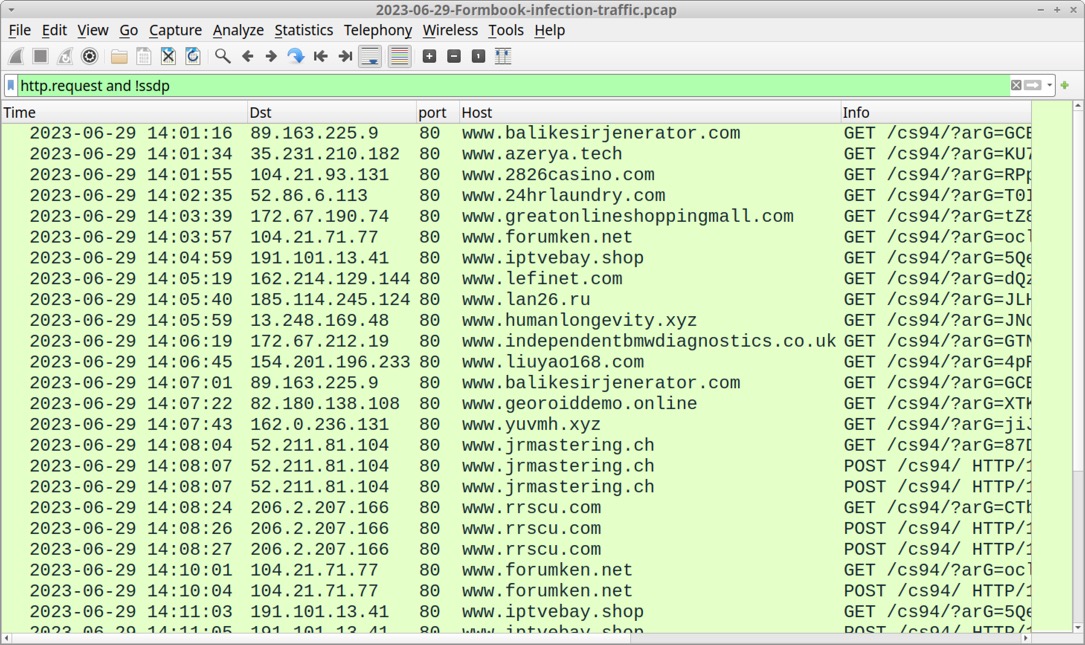Toggle auto-scroll during live capture

[x=370, y=56]
